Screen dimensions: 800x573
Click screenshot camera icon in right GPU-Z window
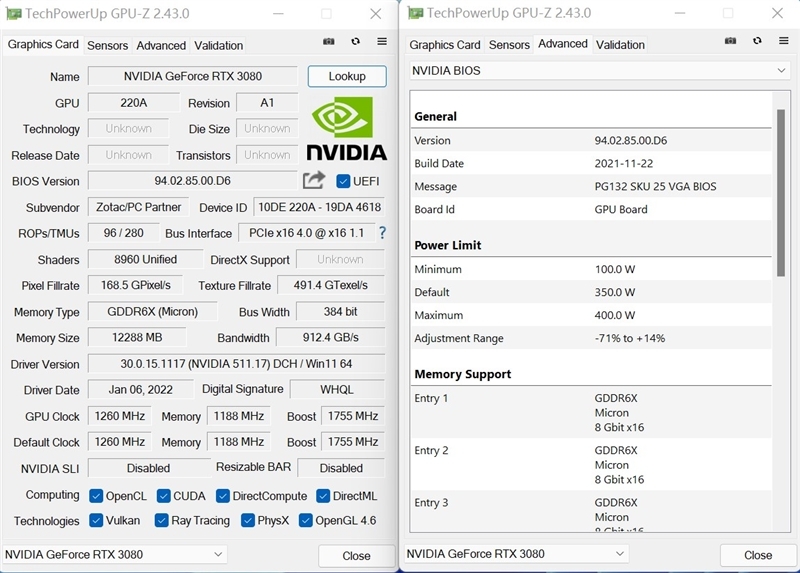click(x=730, y=41)
